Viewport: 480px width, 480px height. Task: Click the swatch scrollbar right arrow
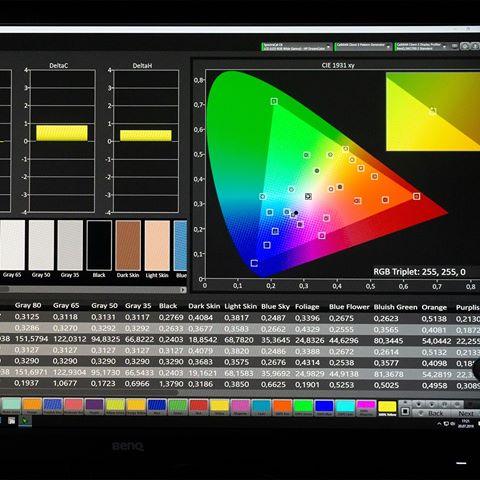coord(183,290)
